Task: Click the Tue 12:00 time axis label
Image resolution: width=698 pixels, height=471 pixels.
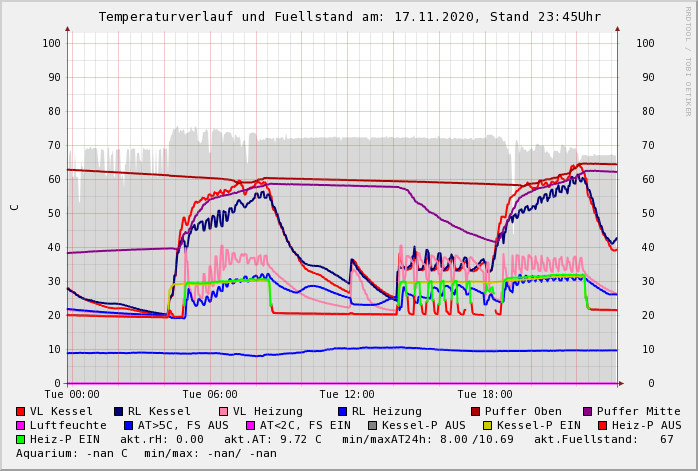Action: point(347,394)
